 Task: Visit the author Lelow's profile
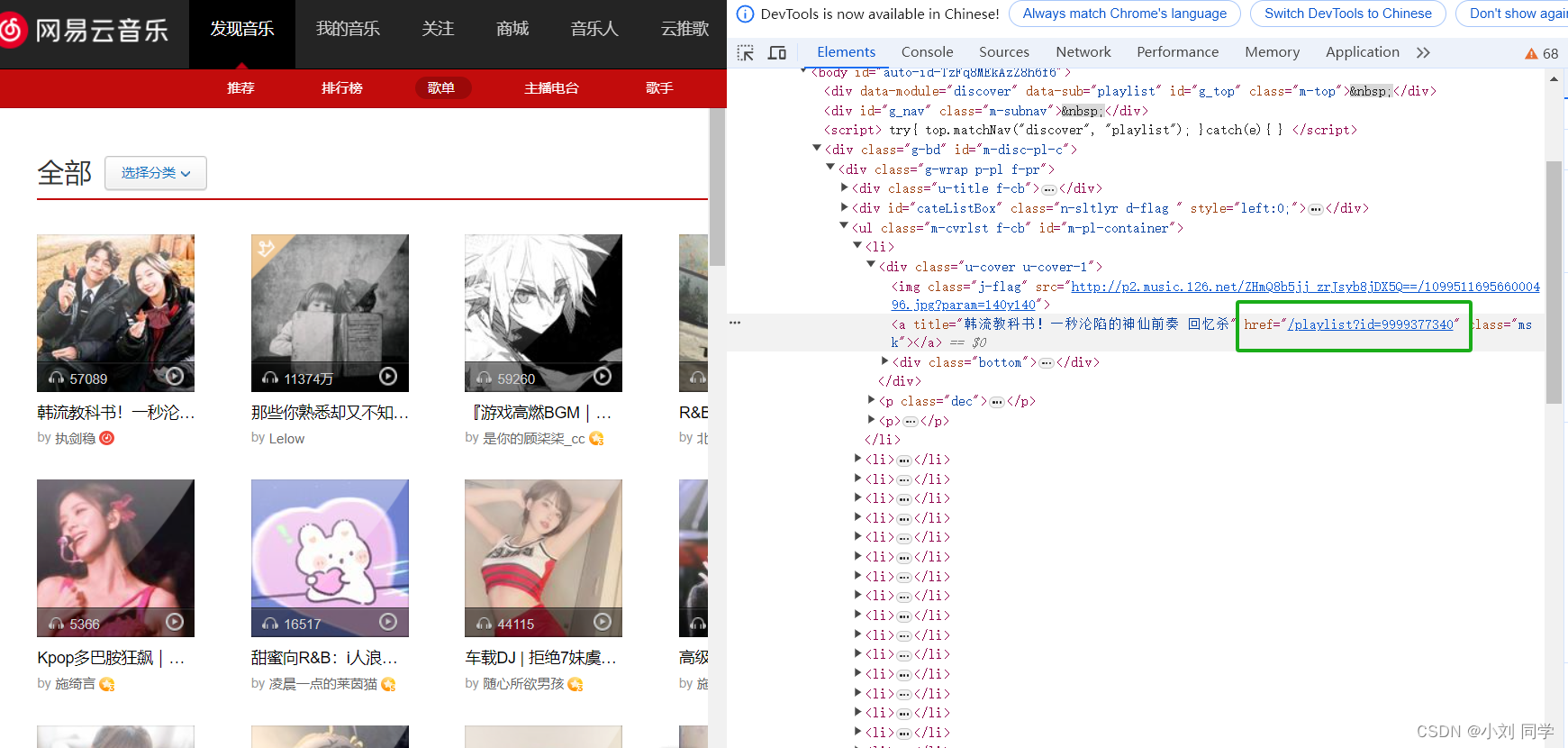coord(286,439)
